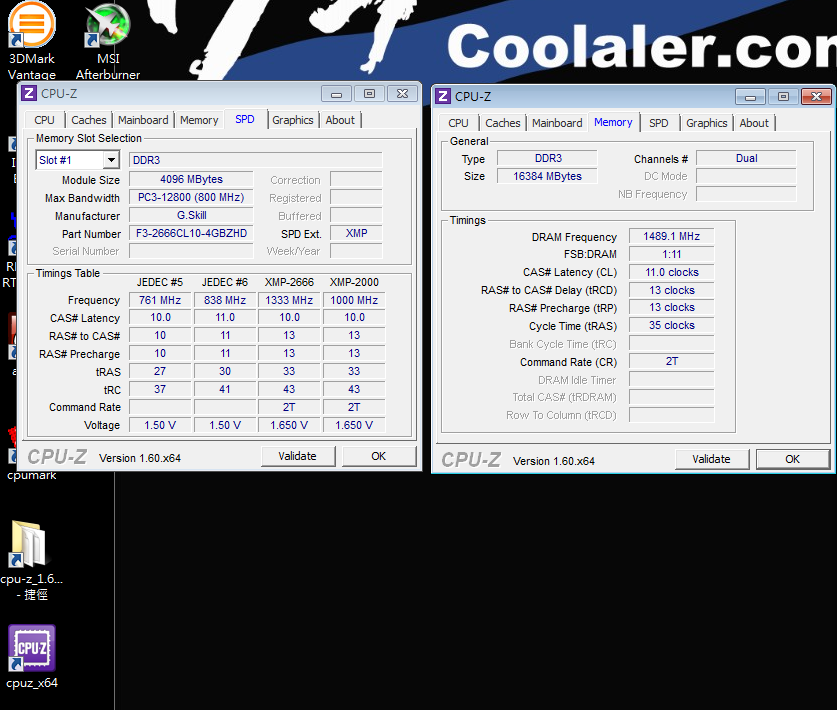The height and width of the screenshot is (710, 837).
Task: Open the Caches tab in the SPD window
Action: click(89, 120)
